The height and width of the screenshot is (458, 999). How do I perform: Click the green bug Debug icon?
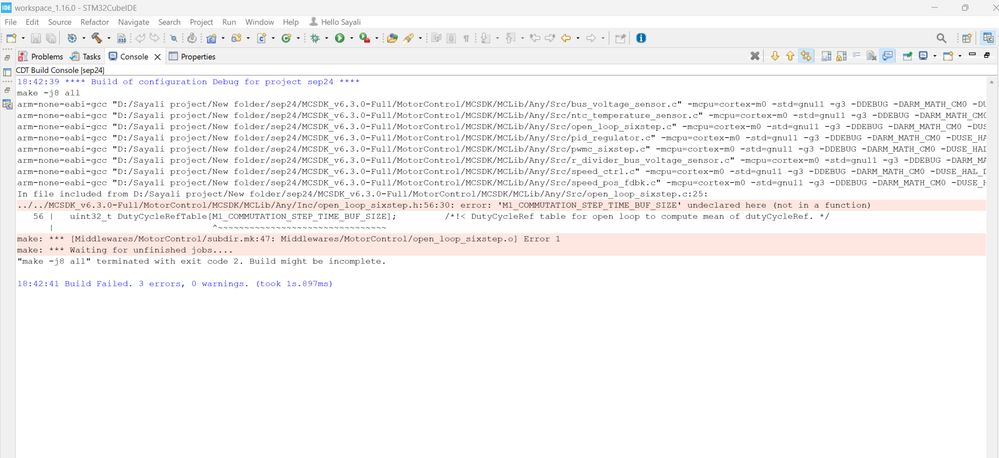pyautogui.click(x=315, y=38)
